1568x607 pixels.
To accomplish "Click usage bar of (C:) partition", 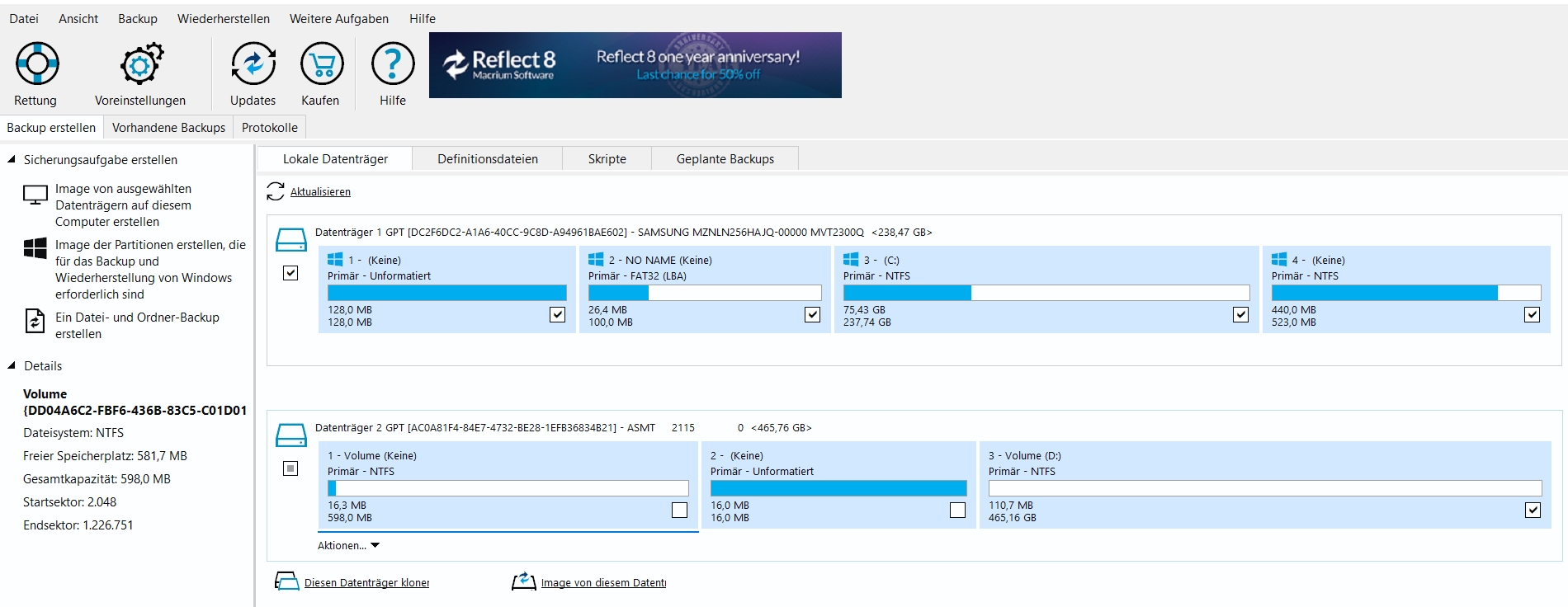I will click(1046, 293).
